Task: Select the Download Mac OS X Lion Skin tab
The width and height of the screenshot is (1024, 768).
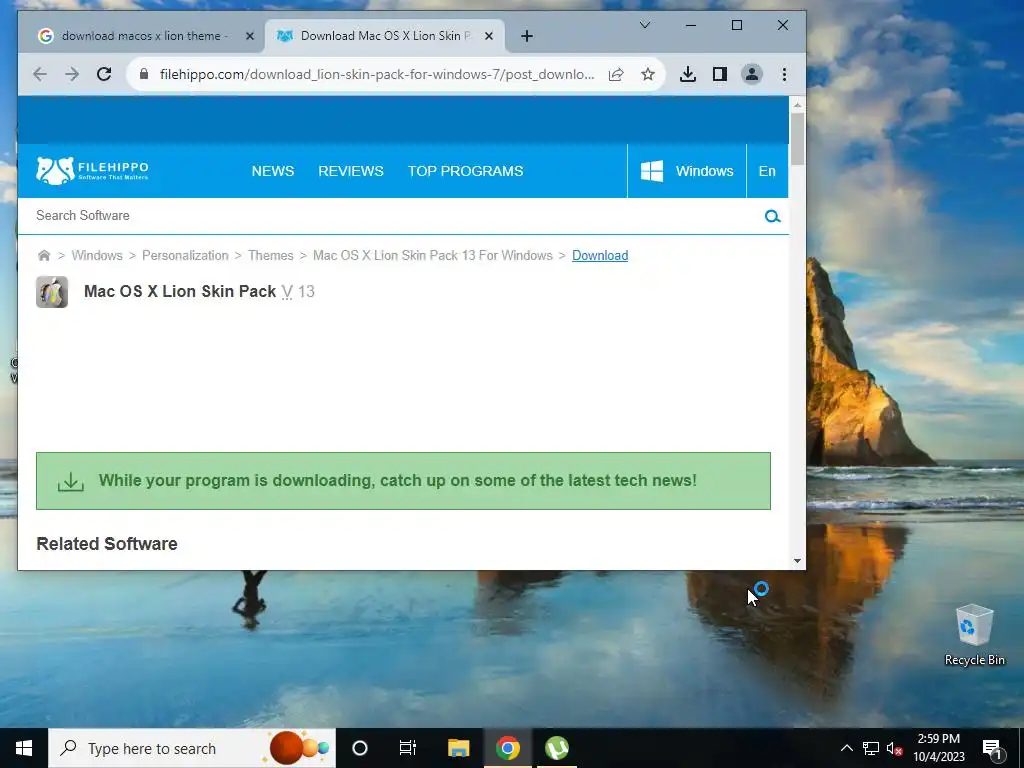Action: (384, 36)
